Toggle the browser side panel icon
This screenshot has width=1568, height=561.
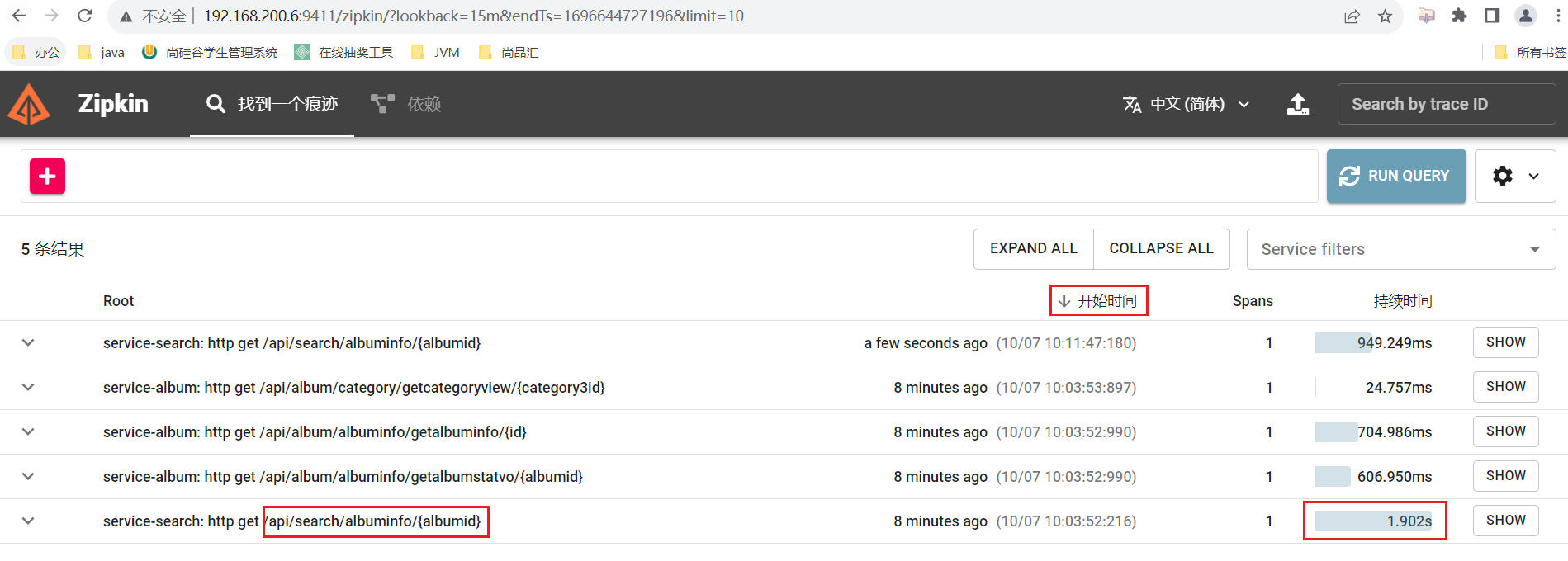pyautogui.click(x=1492, y=16)
